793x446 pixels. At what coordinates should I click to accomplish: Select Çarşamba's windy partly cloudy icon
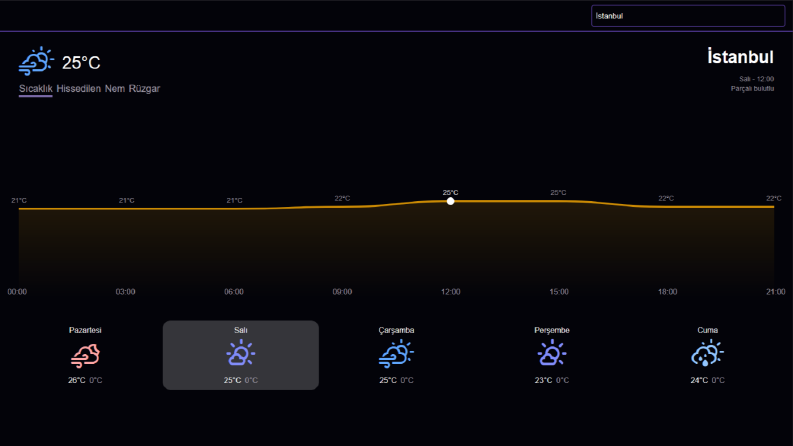[396, 353]
